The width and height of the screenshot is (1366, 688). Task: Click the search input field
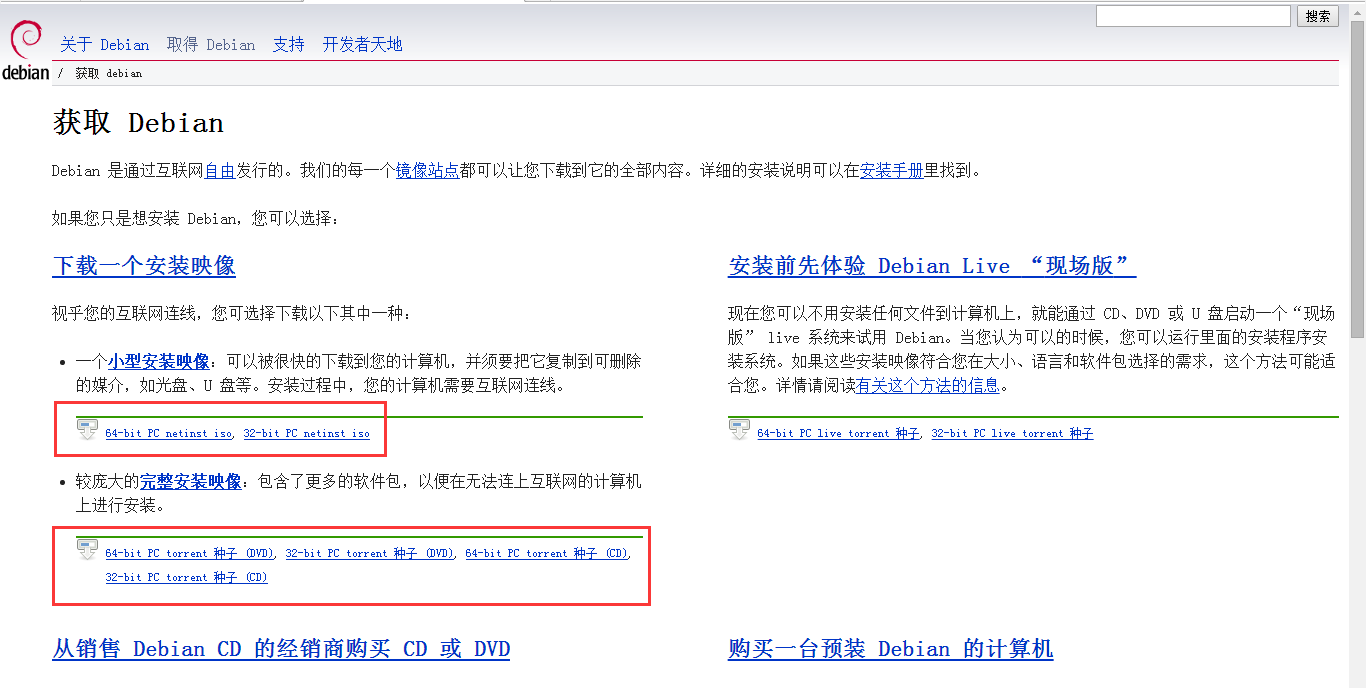coord(1192,16)
